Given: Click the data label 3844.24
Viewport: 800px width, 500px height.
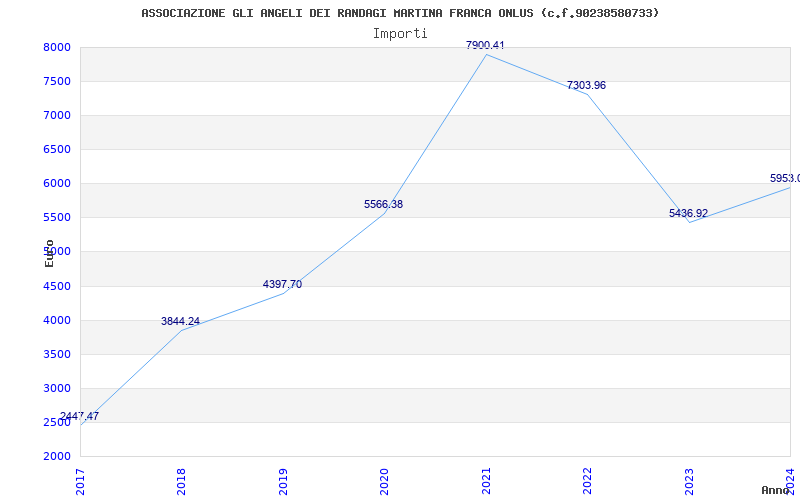Looking at the screenshot, I should (x=181, y=321).
